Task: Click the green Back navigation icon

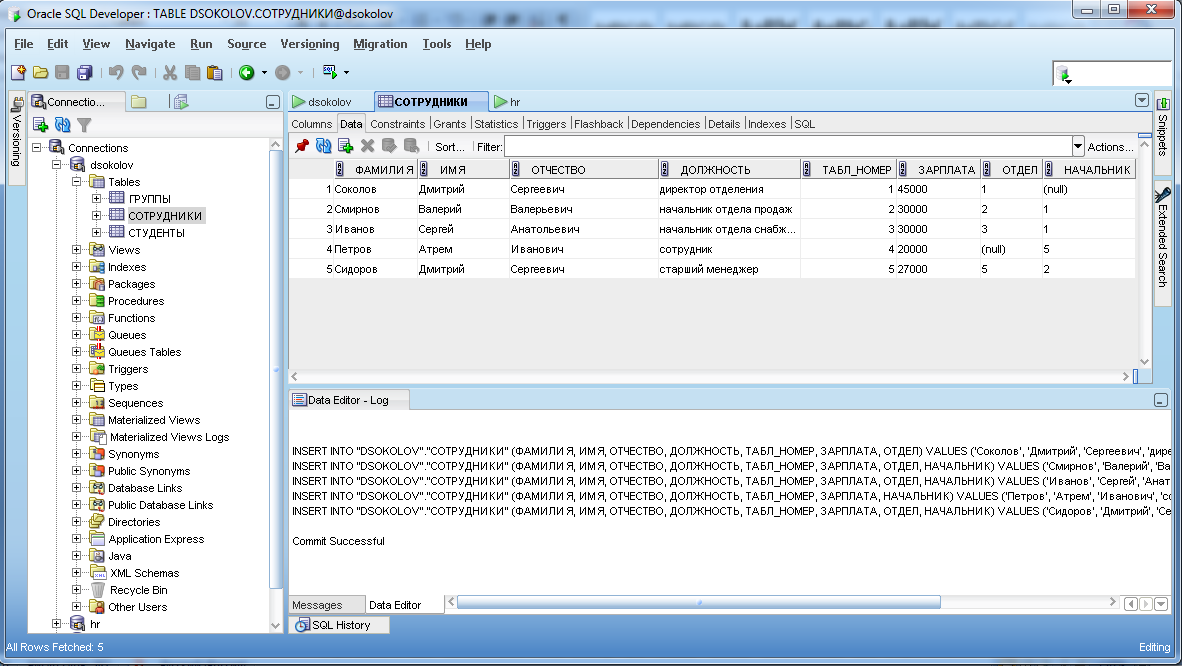Action: pyautogui.click(x=247, y=72)
